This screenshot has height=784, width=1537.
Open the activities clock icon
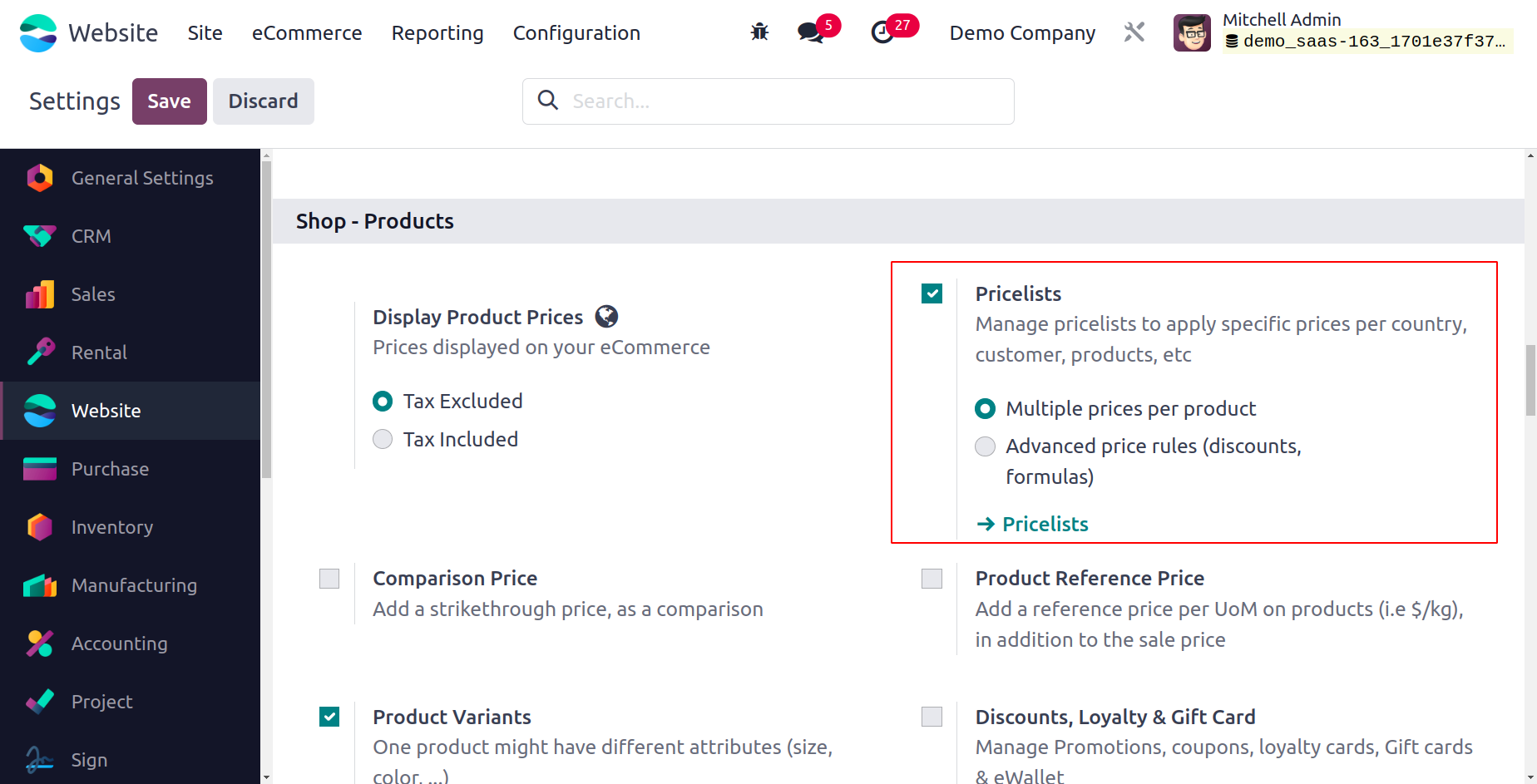(882, 32)
